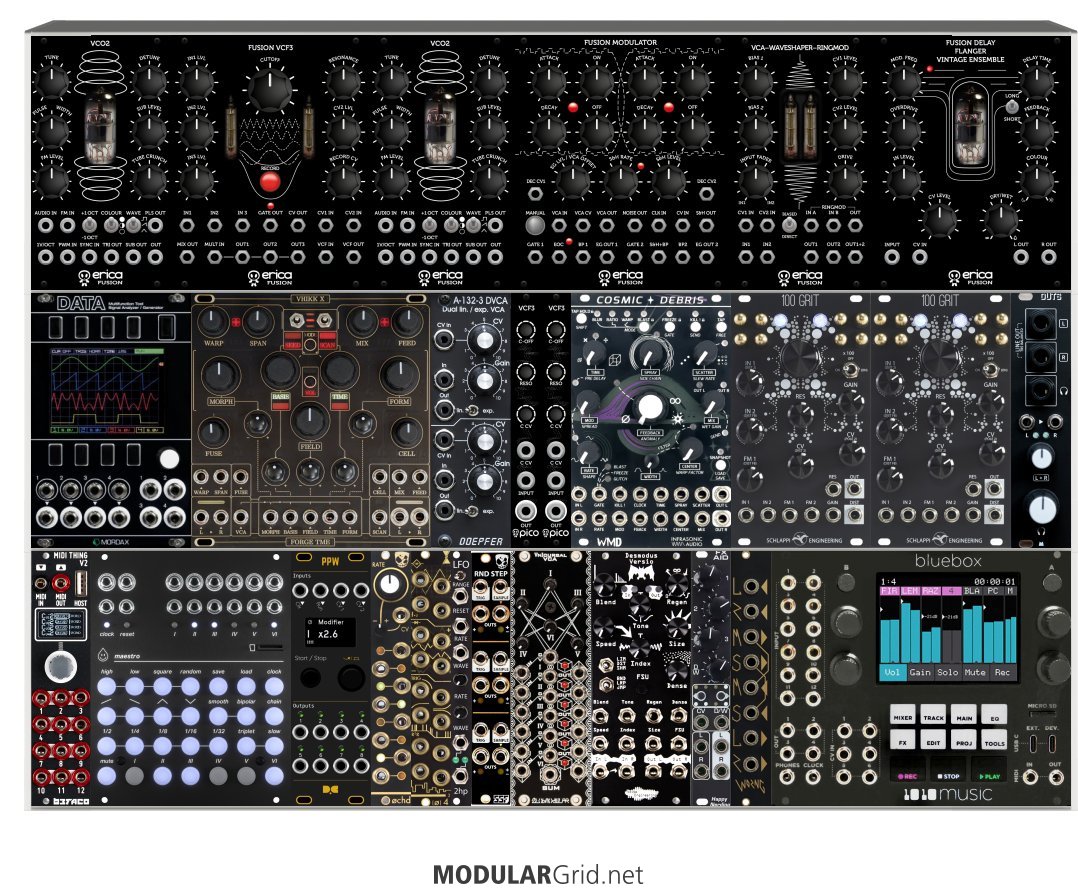1078x896 pixels.
Task: Select the Vol tab on bluebox screen
Action: (892, 672)
